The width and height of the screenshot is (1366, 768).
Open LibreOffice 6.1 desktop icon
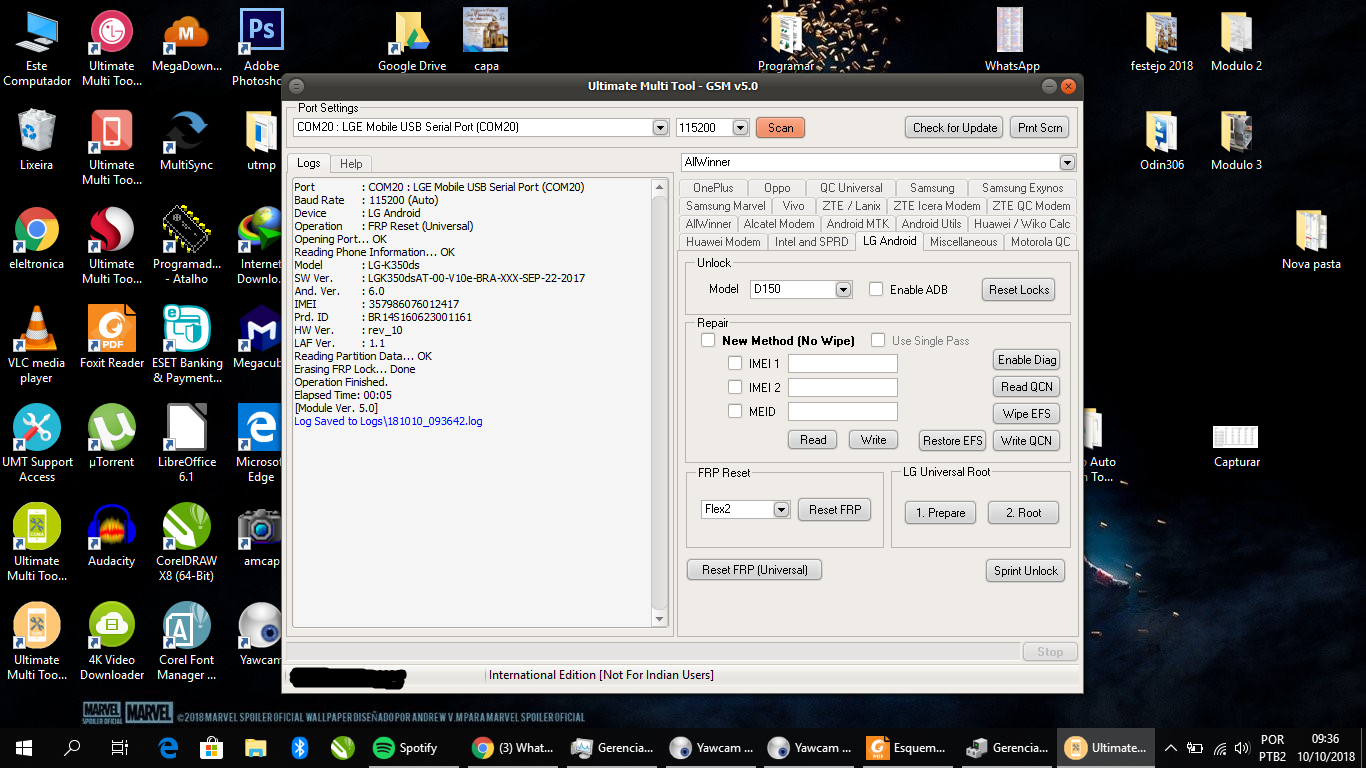[187, 444]
